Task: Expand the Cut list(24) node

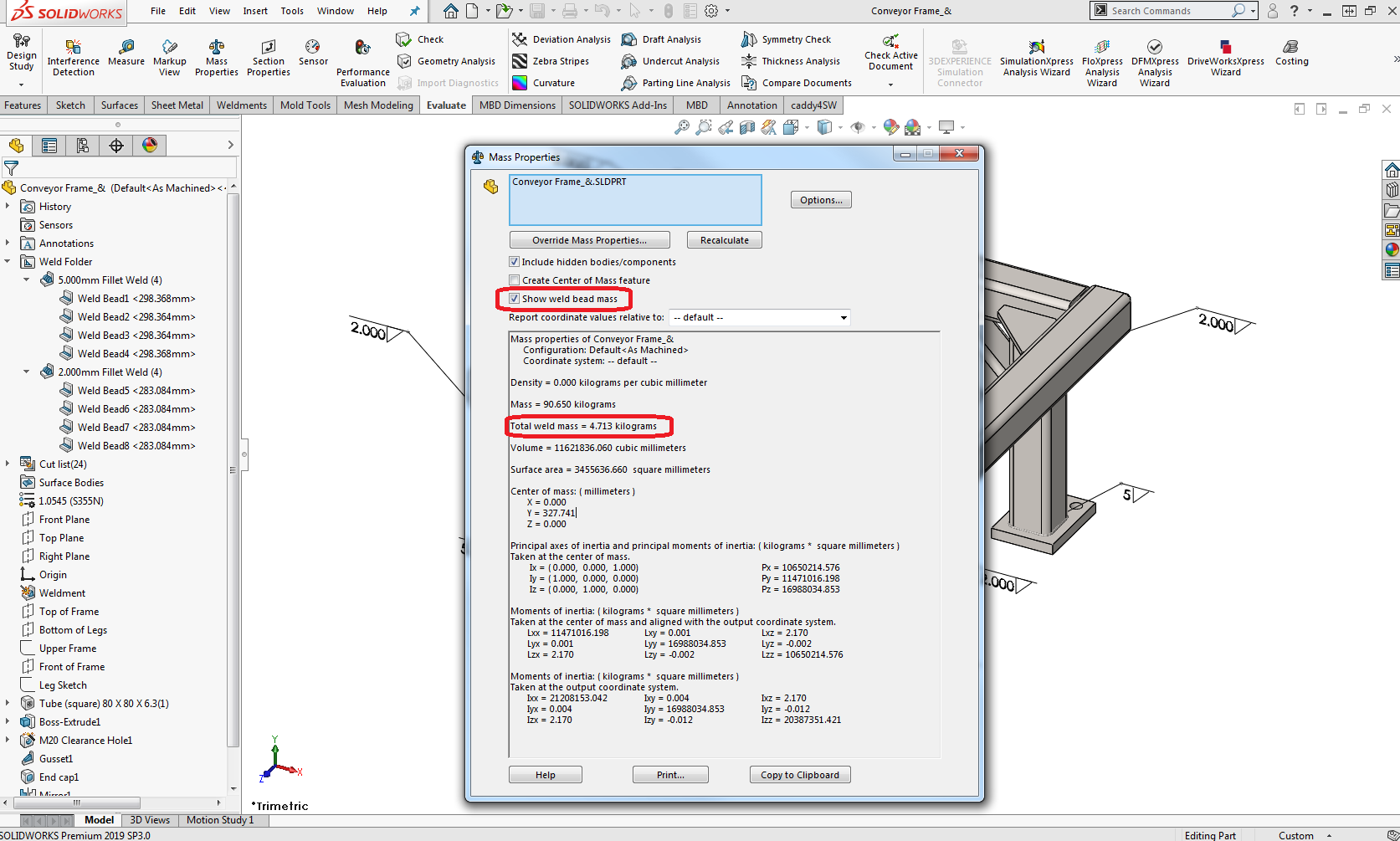Action: click(x=8, y=464)
